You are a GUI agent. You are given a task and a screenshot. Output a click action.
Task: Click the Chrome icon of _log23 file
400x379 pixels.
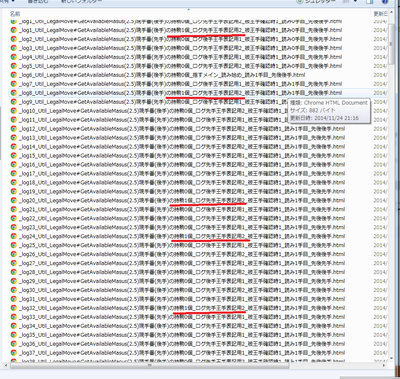click(x=14, y=227)
